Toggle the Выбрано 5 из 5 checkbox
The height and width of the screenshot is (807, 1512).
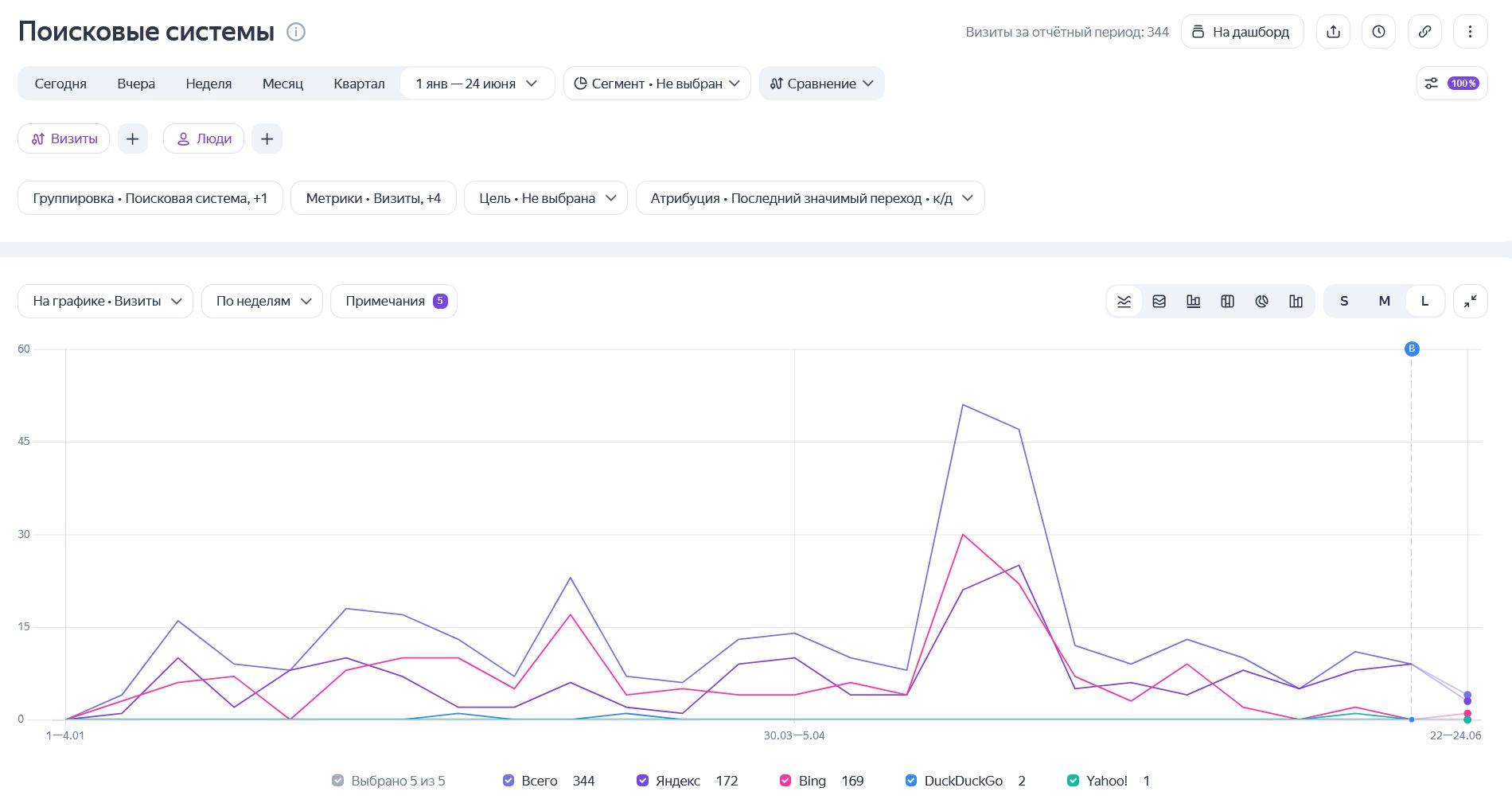(x=337, y=781)
